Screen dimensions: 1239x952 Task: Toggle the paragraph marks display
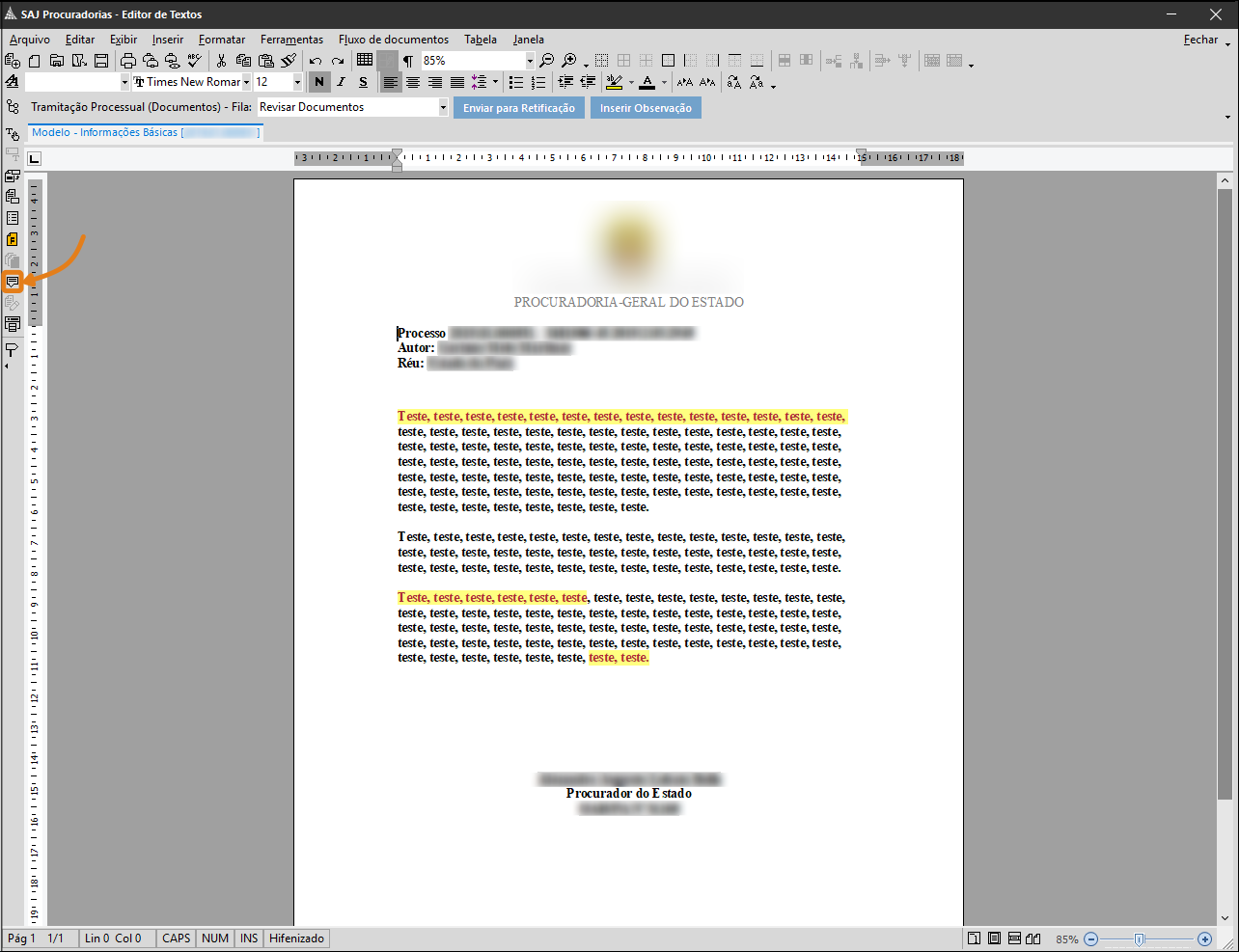[x=408, y=61]
